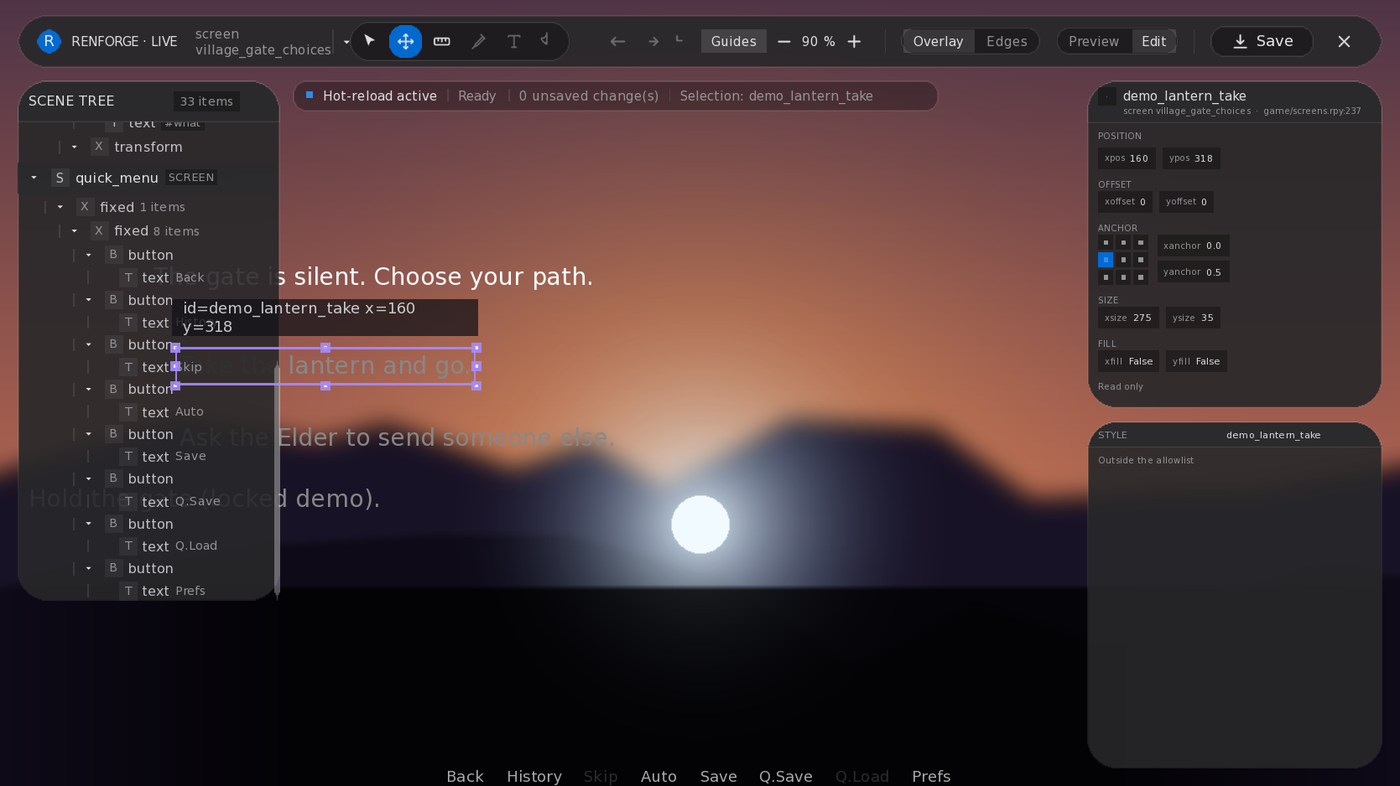Image resolution: width=1400 pixels, height=786 pixels.
Task: Collapse the 'fixed 1 items' node
Action: (x=60, y=207)
